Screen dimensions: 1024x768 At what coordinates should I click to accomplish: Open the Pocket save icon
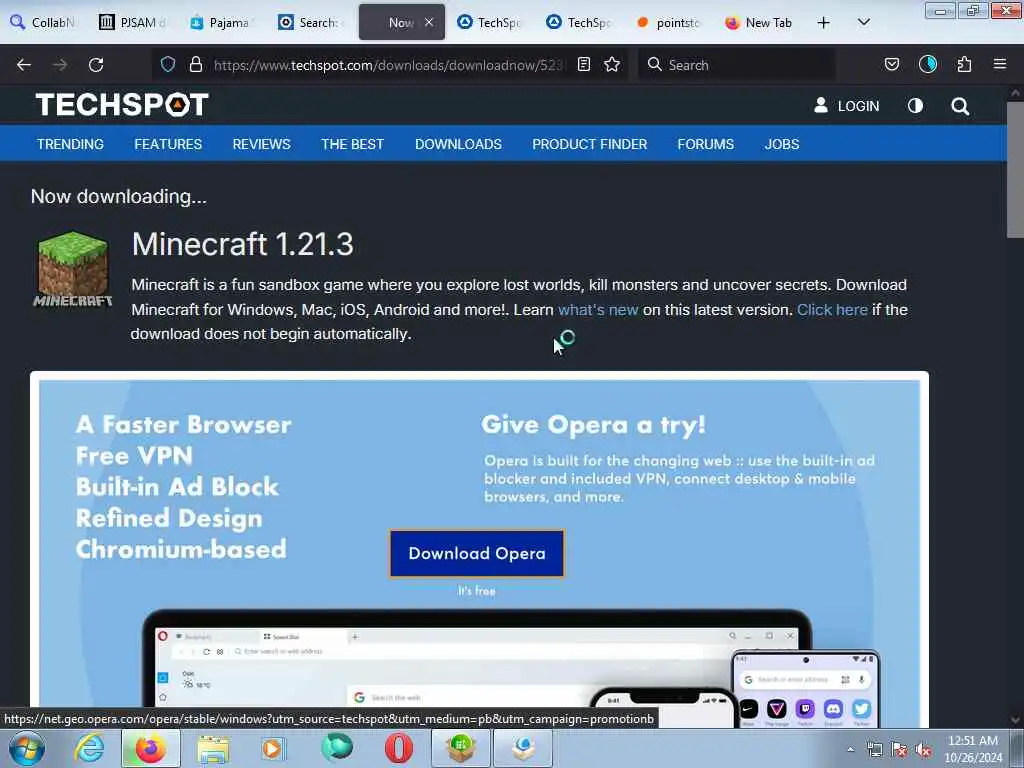pyautogui.click(x=892, y=64)
